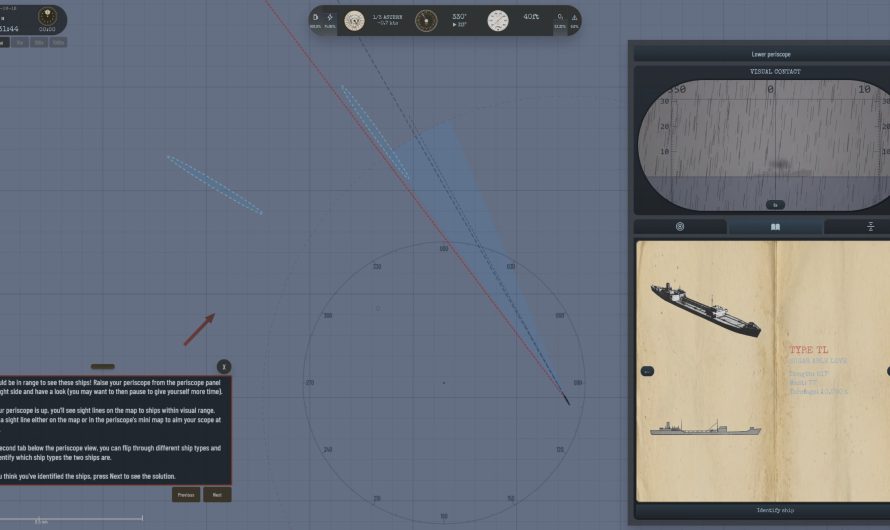Flip to the previous ship type page
Image resolution: width=890 pixels, height=530 pixels.
pyautogui.click(x=647, y=371)
